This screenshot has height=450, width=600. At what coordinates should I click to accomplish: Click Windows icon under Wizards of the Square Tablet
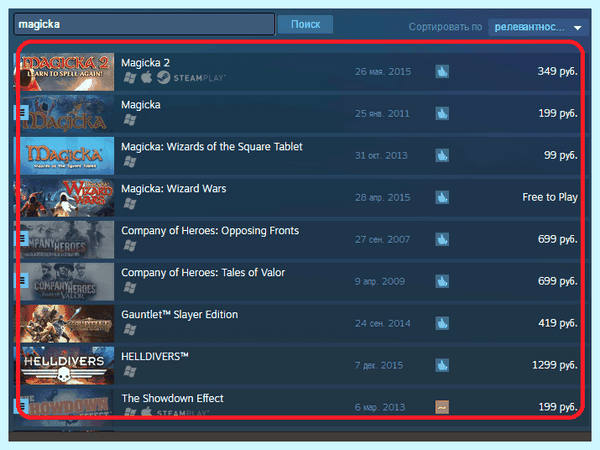point(130,162)
